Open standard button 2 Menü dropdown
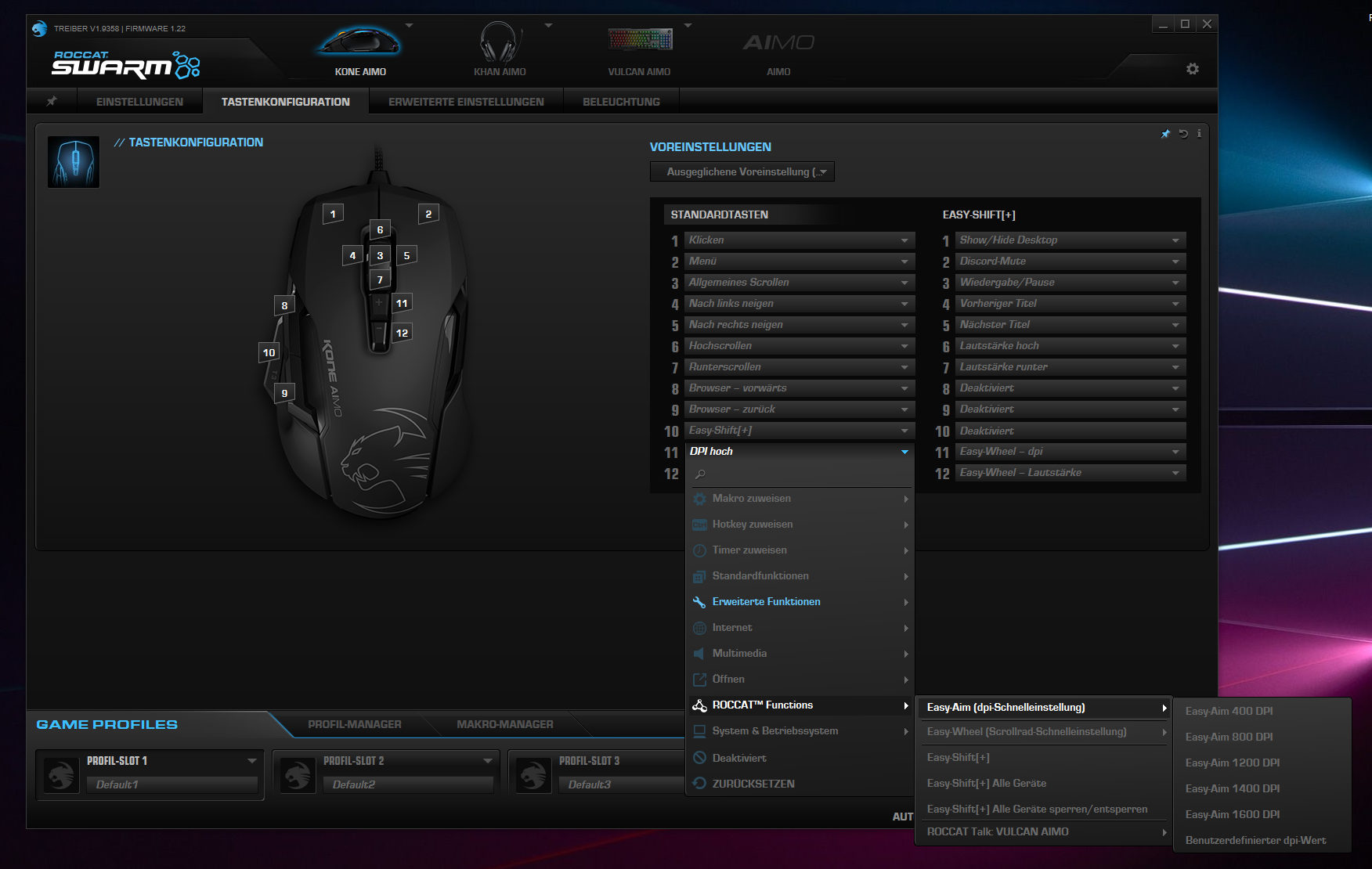This screenshot has height=869, width=1372. coord(800,261)
